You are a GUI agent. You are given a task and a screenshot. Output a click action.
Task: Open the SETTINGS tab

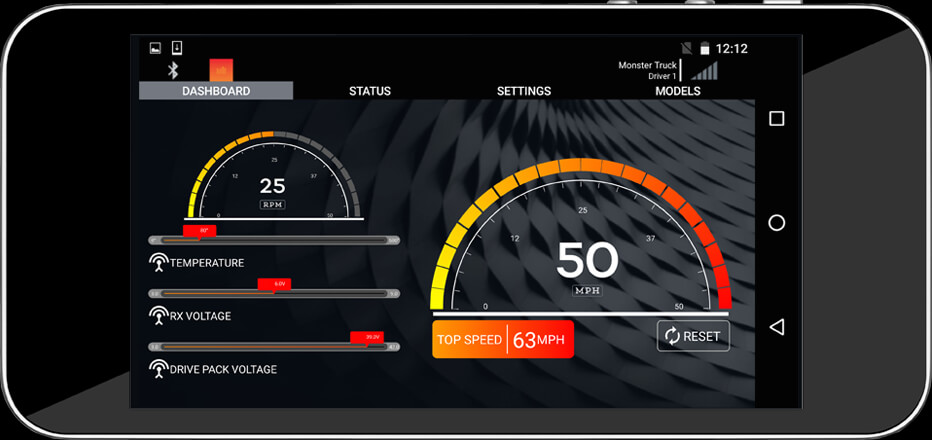(x=524, y=91)
